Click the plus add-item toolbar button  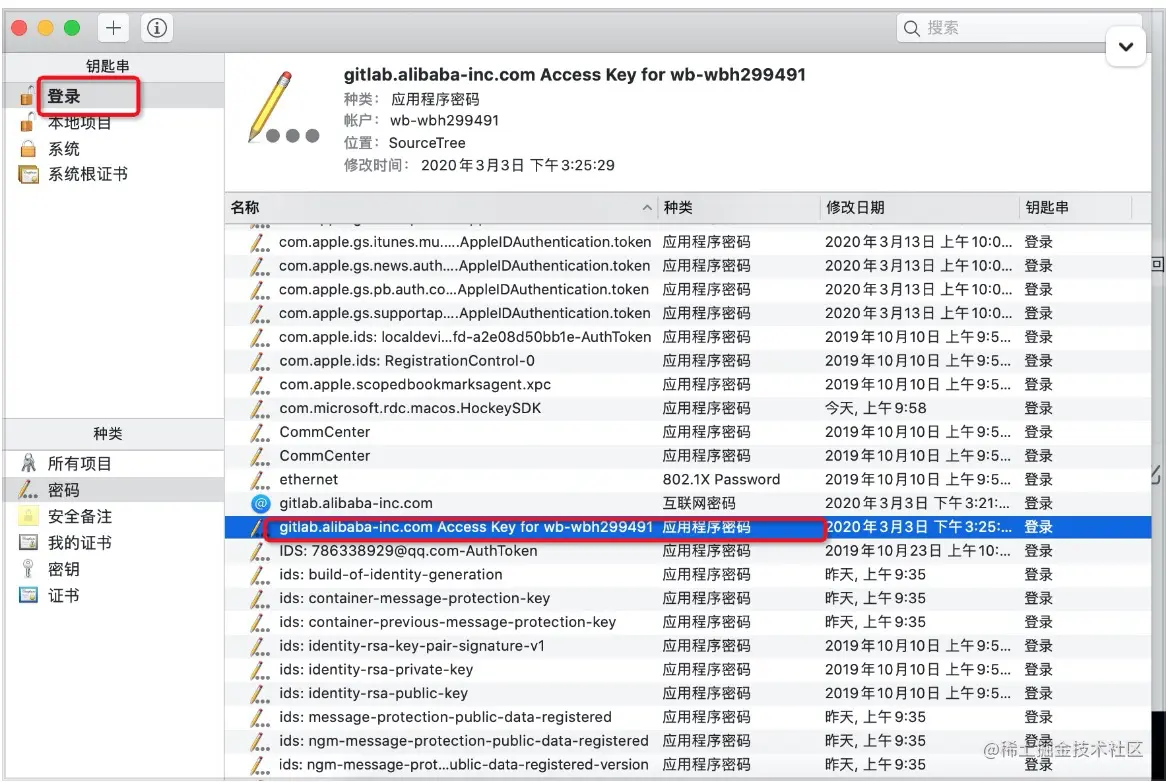click(x=113, y=28)
